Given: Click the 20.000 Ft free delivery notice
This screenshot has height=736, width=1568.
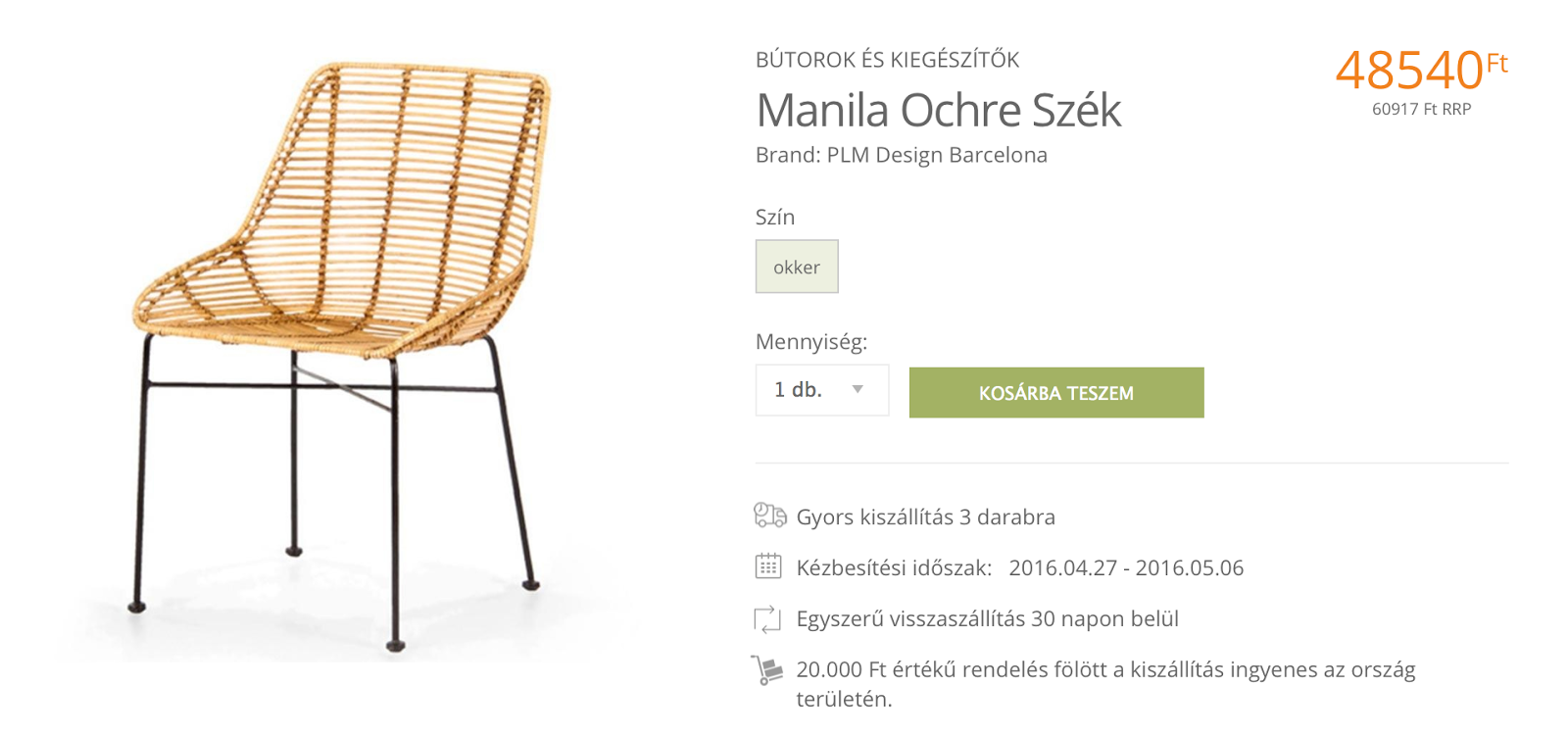Looking at the screenshot, I should pos(1105,670).
